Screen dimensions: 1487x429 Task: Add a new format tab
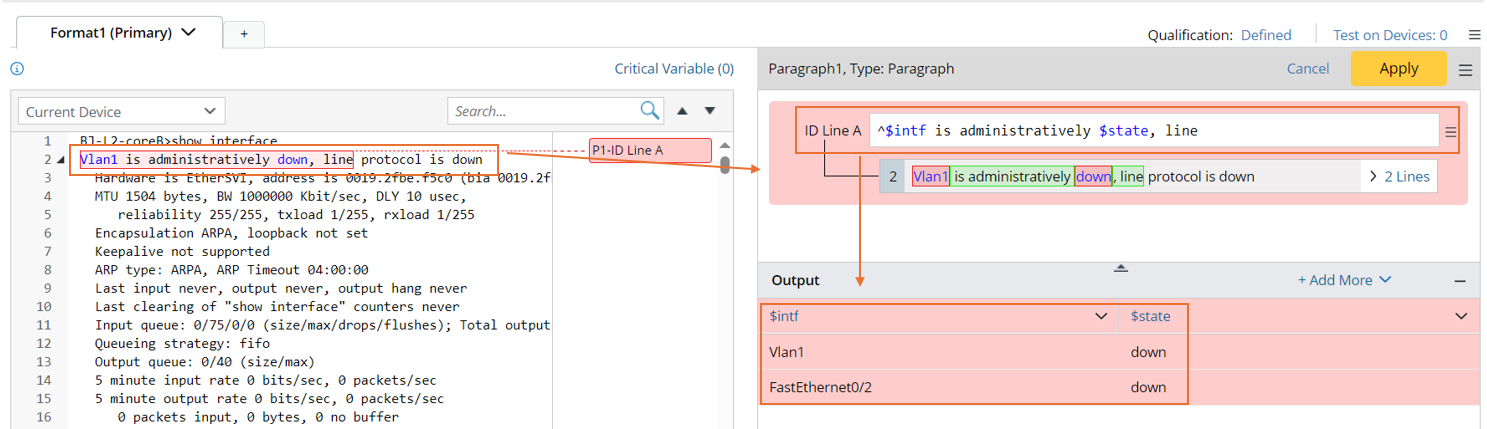coord(244,34)
